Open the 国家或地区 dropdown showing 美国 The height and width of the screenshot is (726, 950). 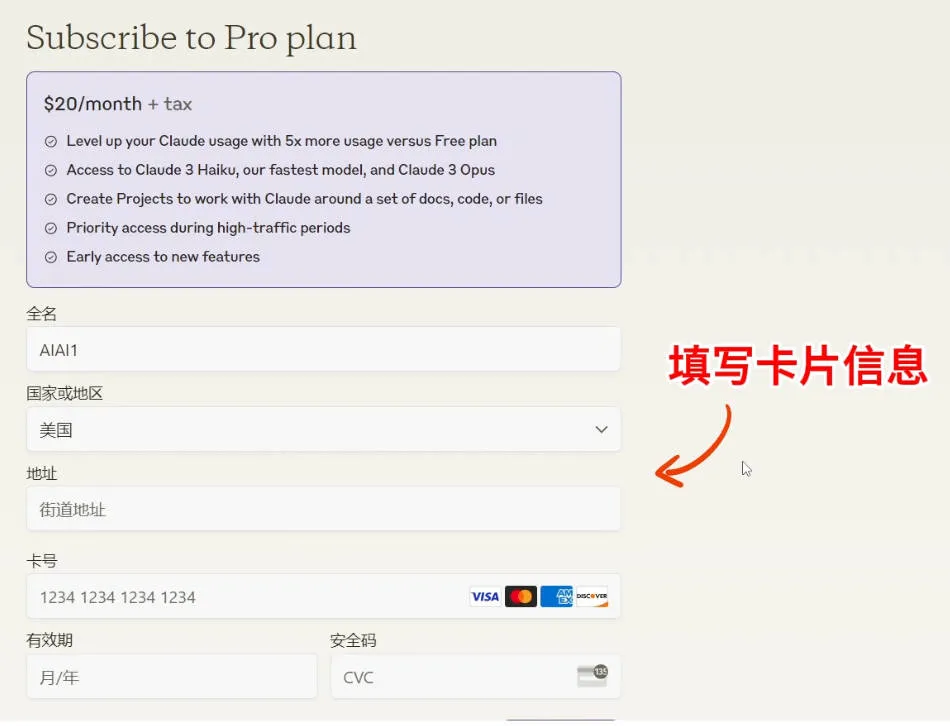[x=324, y=430]
